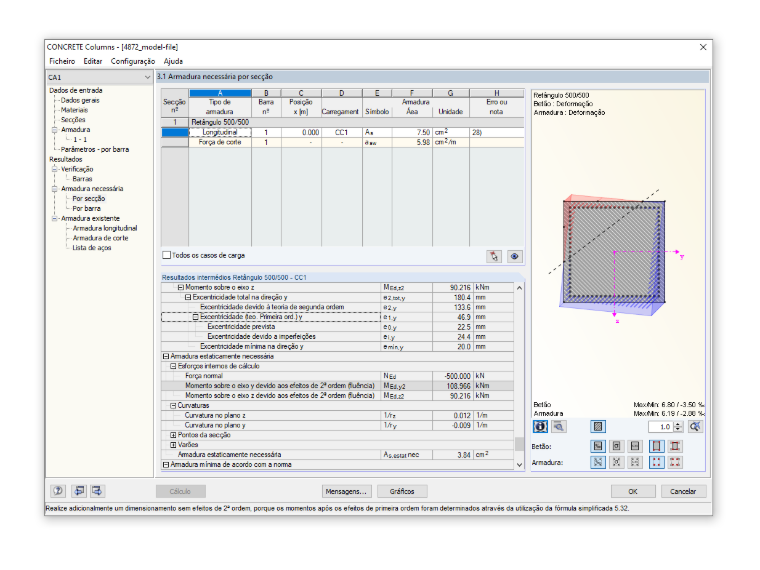Increase scale factor with spinner up arrow
The image size is (760, 570).
(x=678, y=424)
